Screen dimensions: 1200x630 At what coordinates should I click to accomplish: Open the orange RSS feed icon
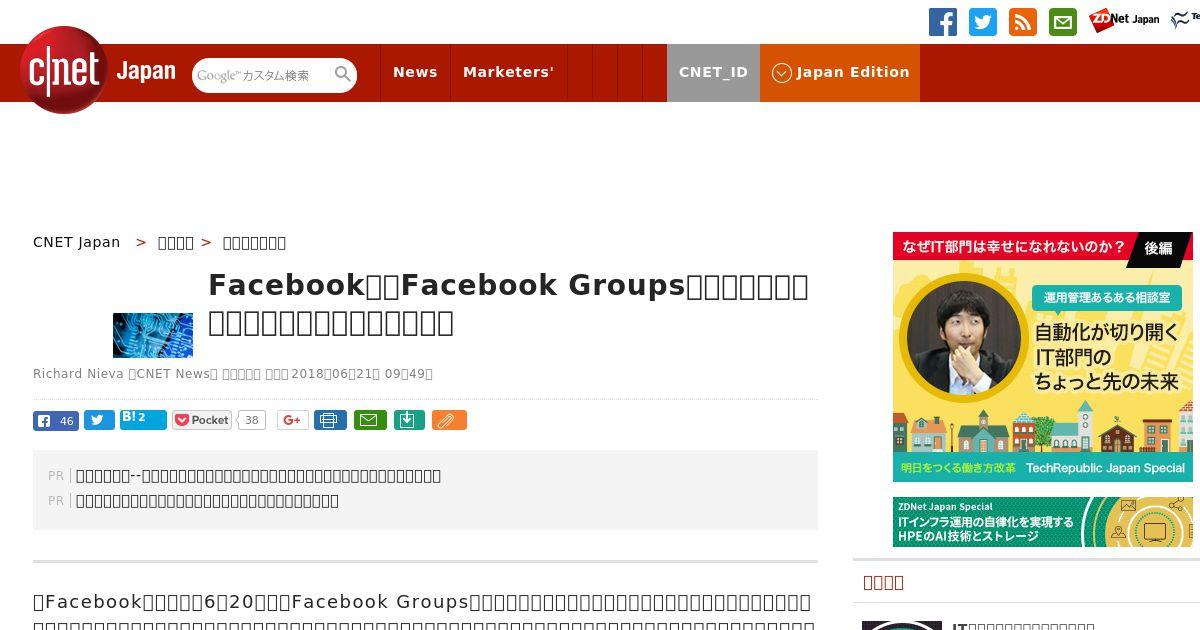click(x=1023, y=22)
